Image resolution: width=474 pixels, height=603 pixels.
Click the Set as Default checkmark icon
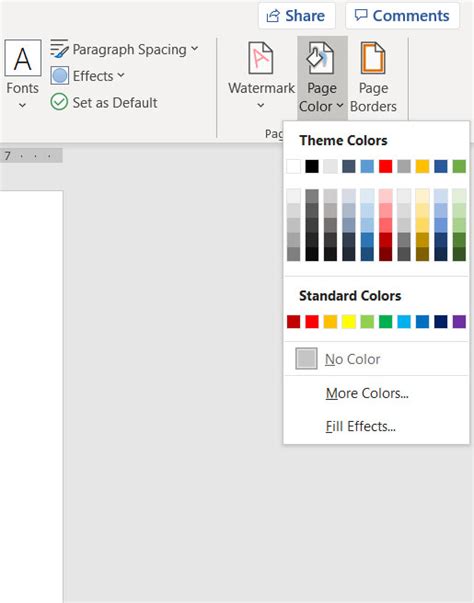(59, 102)
